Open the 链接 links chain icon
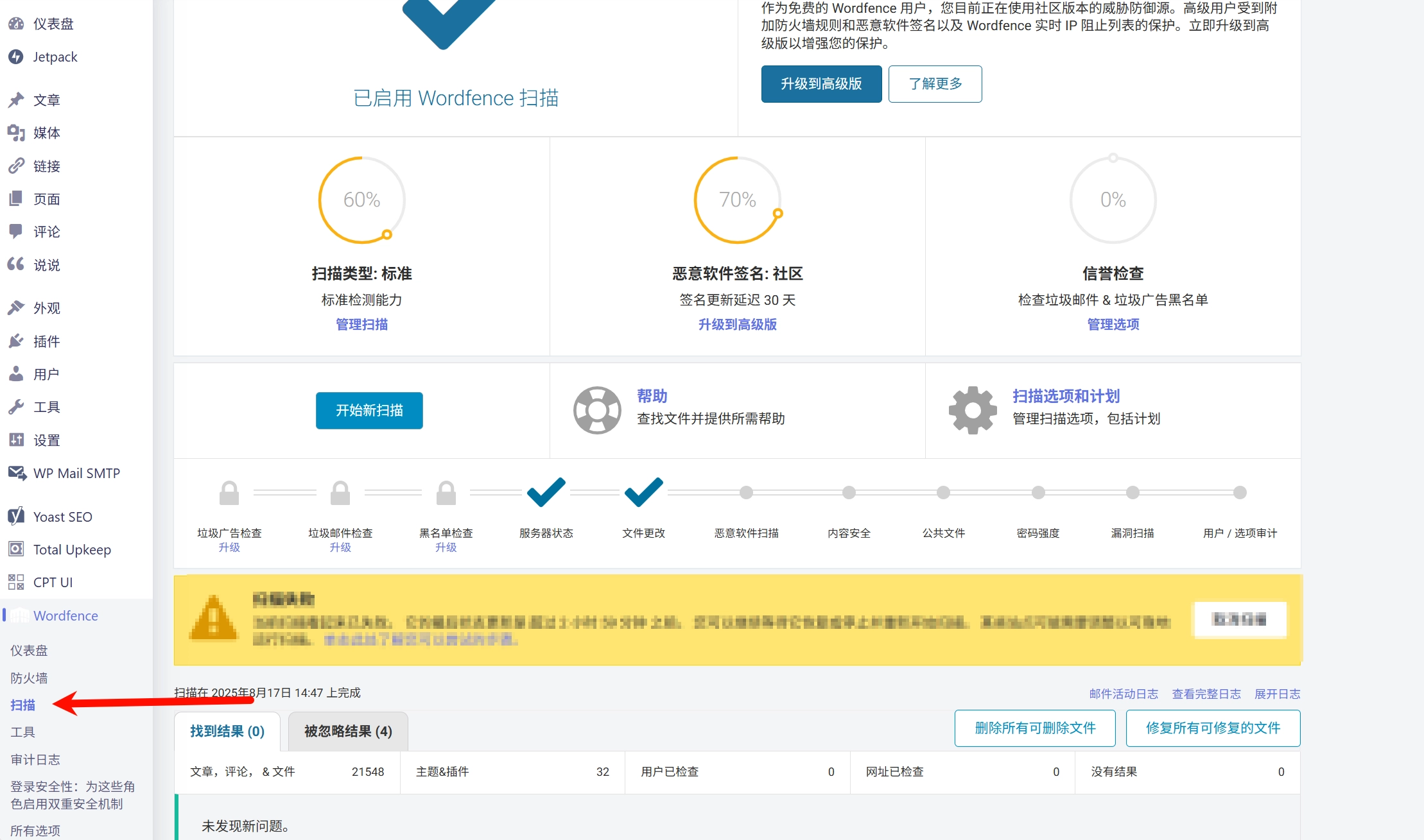Screen dimensions: 1424x840 tap(16, 166)
